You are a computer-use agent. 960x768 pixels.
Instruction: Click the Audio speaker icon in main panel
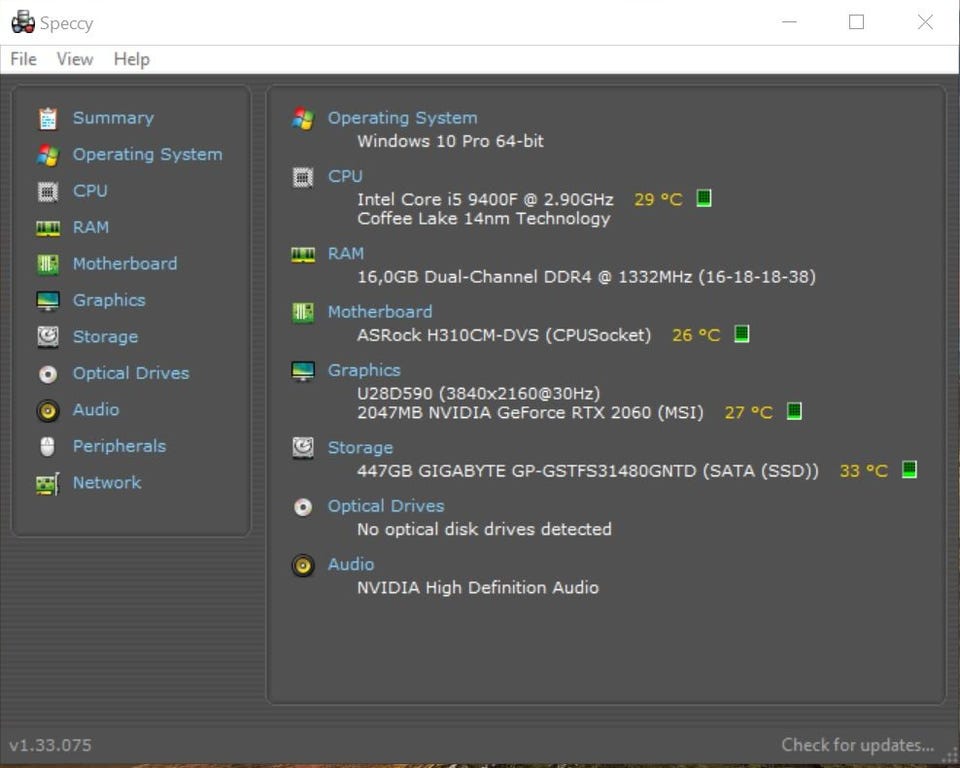tap(303, 565)
